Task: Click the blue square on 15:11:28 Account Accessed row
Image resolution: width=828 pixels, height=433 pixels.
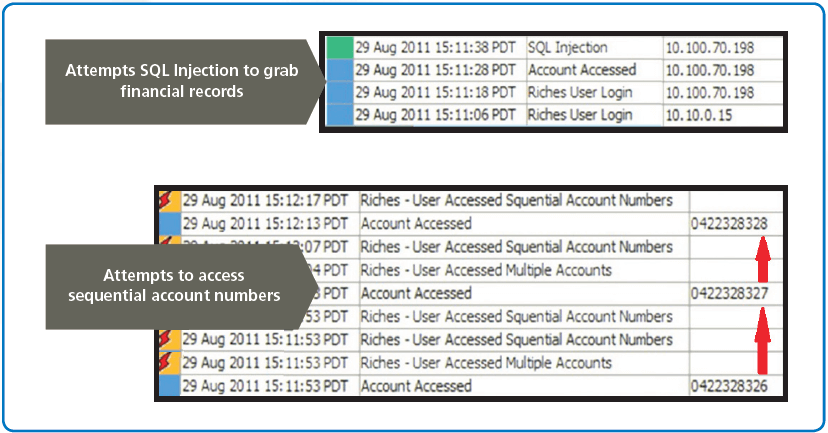Action: 339,70
